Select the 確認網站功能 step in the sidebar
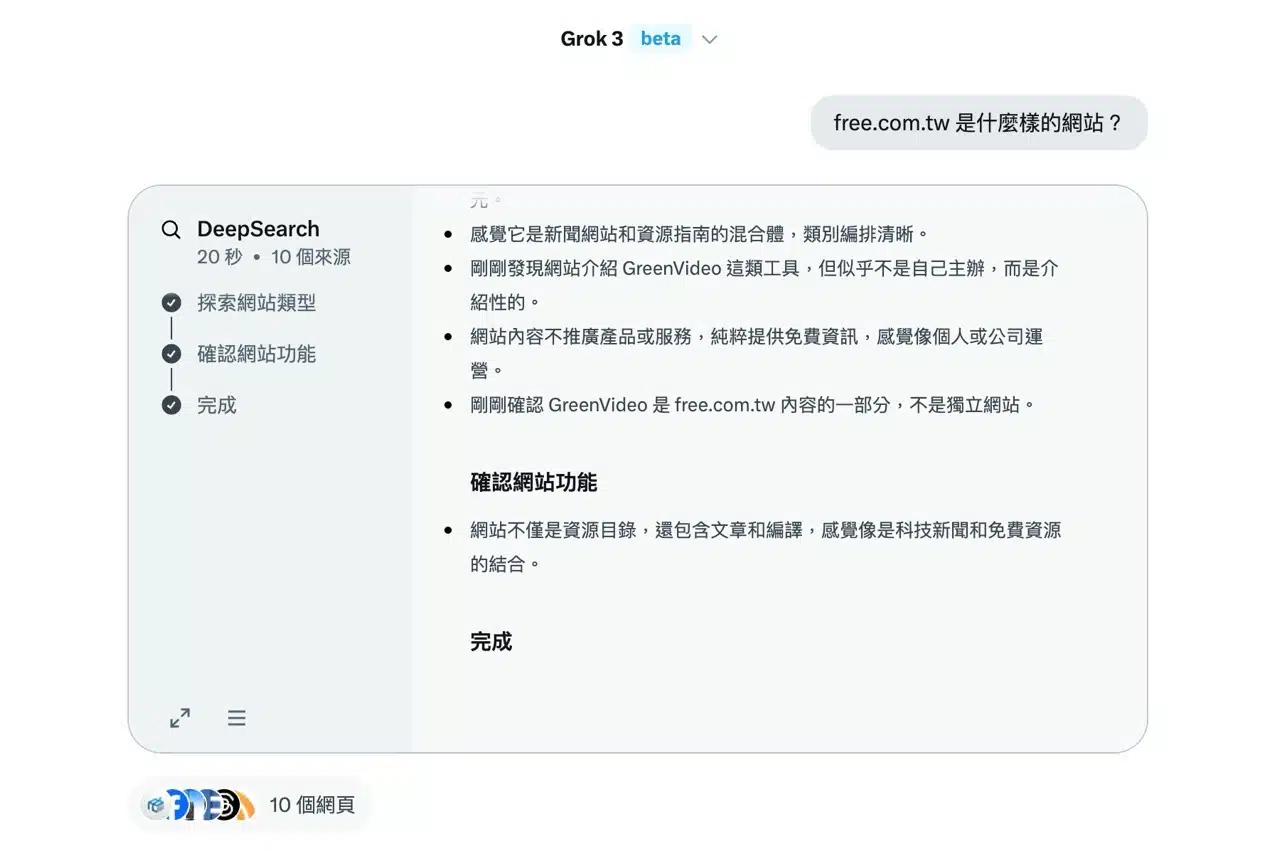 point(256,354)
